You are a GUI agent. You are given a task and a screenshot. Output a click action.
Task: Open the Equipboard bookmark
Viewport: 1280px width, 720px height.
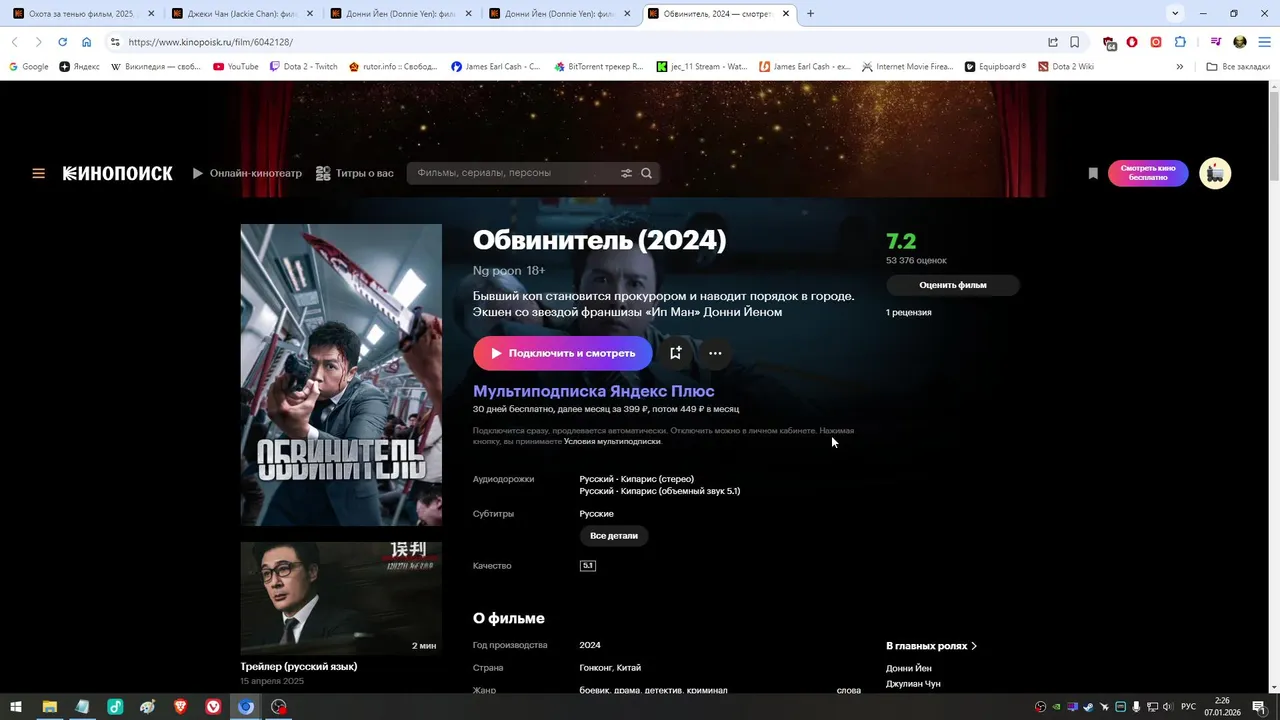click(x=996, y=67)
